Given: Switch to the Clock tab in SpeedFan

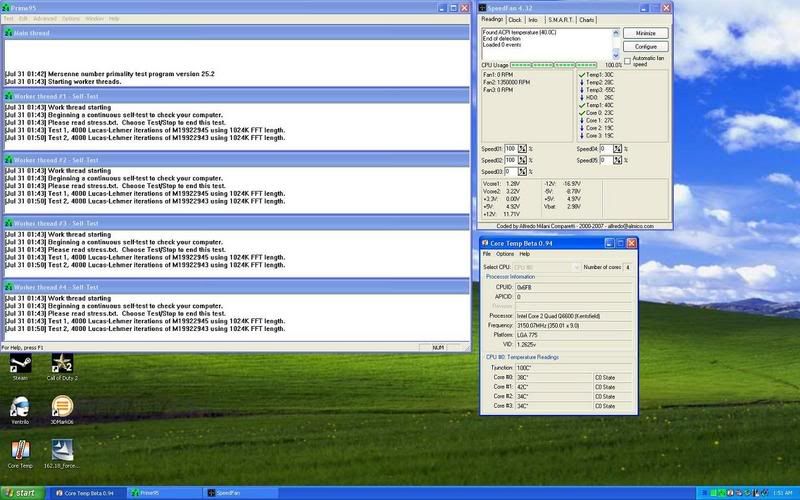Looking at the screenshot, I should 515,20.
